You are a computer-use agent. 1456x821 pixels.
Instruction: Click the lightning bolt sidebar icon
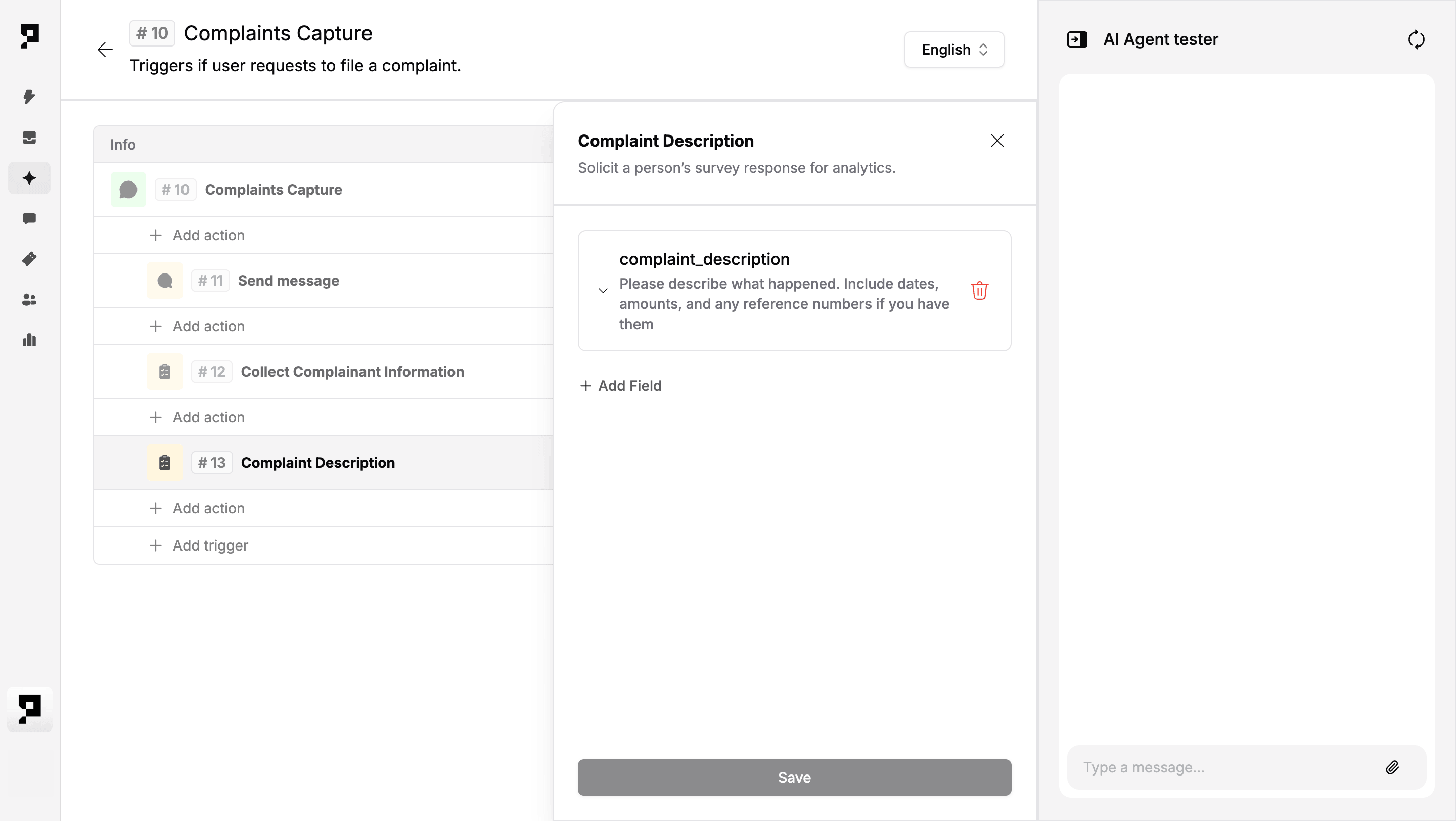pos(29,97)
